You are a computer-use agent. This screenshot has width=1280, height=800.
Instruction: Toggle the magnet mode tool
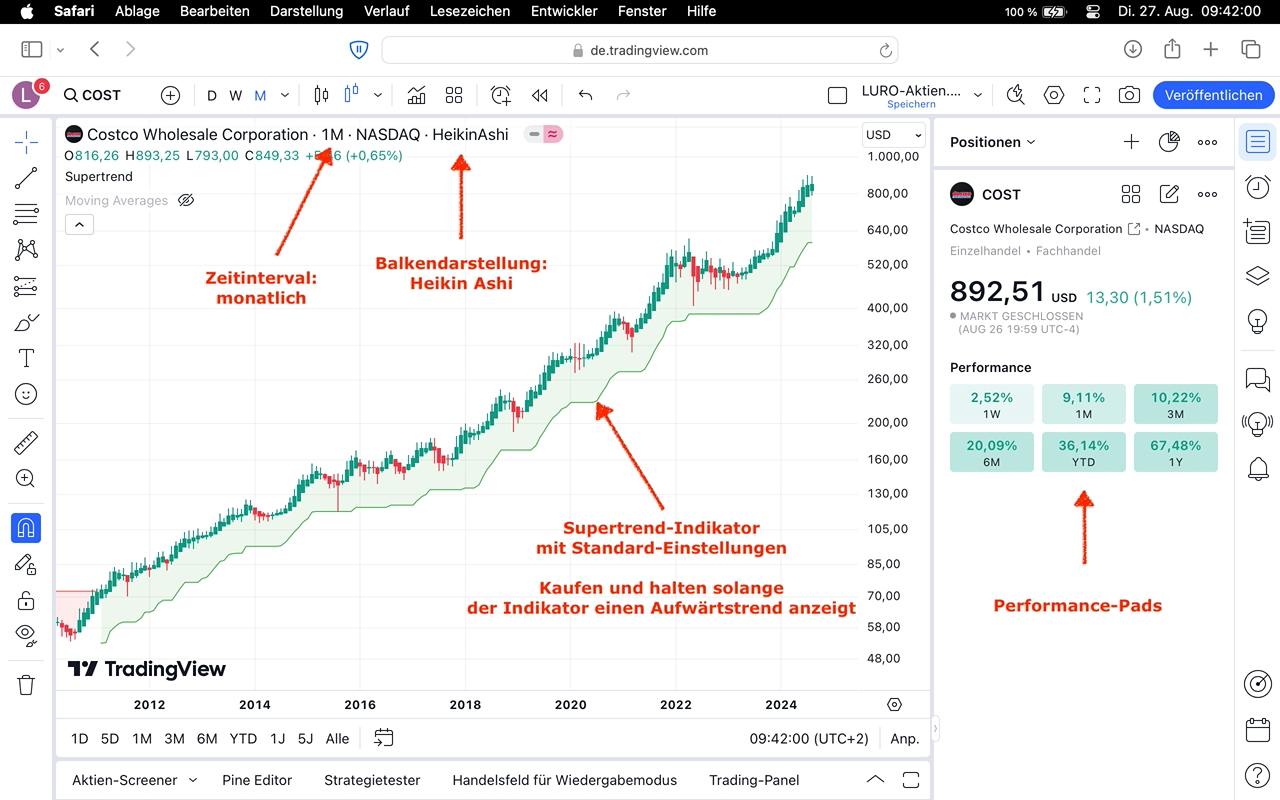click(x=26, y=527)
